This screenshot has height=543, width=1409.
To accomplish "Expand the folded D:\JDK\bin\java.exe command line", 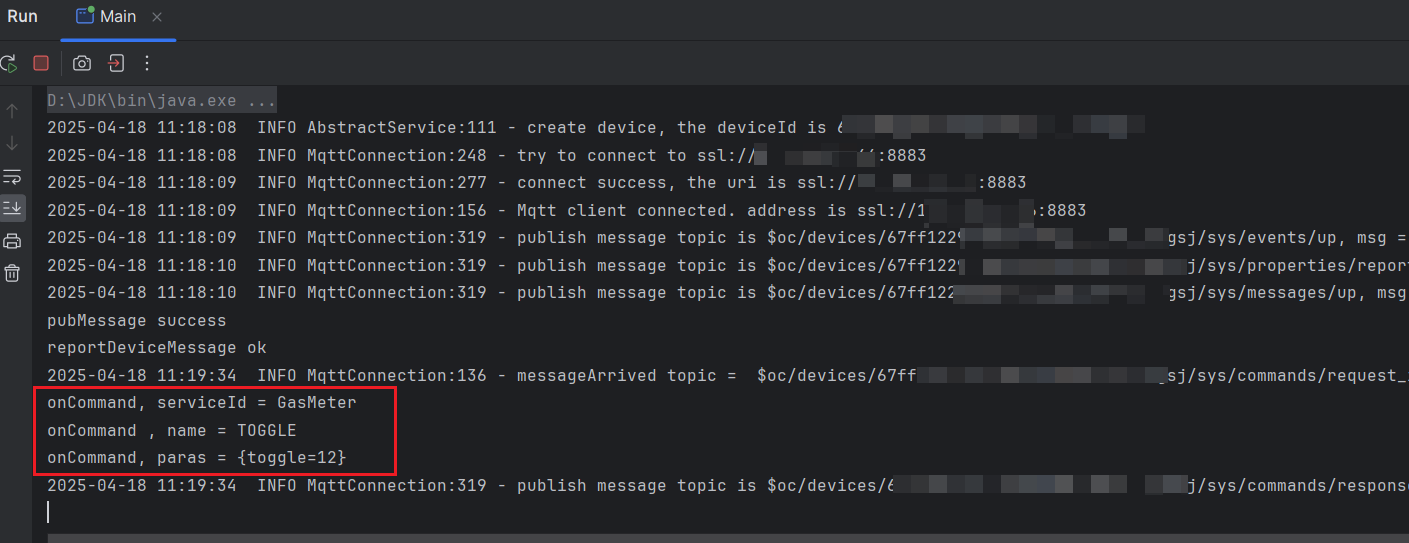I will 162,101.
